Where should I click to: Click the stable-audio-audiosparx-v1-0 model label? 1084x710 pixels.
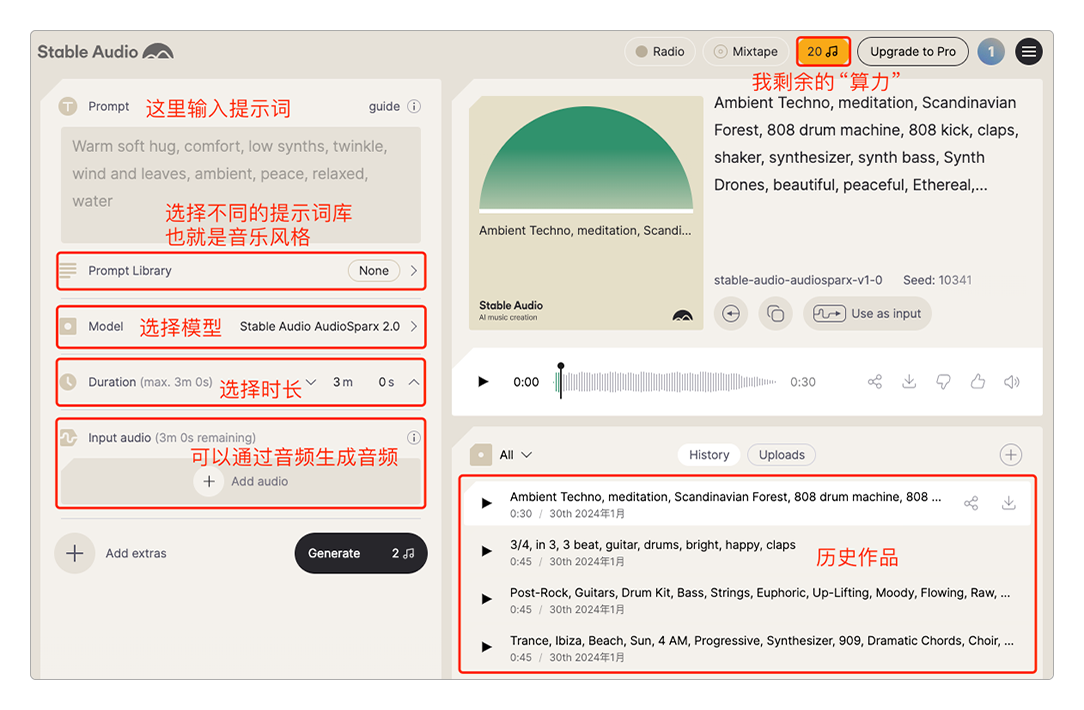[x=798, y=280]
